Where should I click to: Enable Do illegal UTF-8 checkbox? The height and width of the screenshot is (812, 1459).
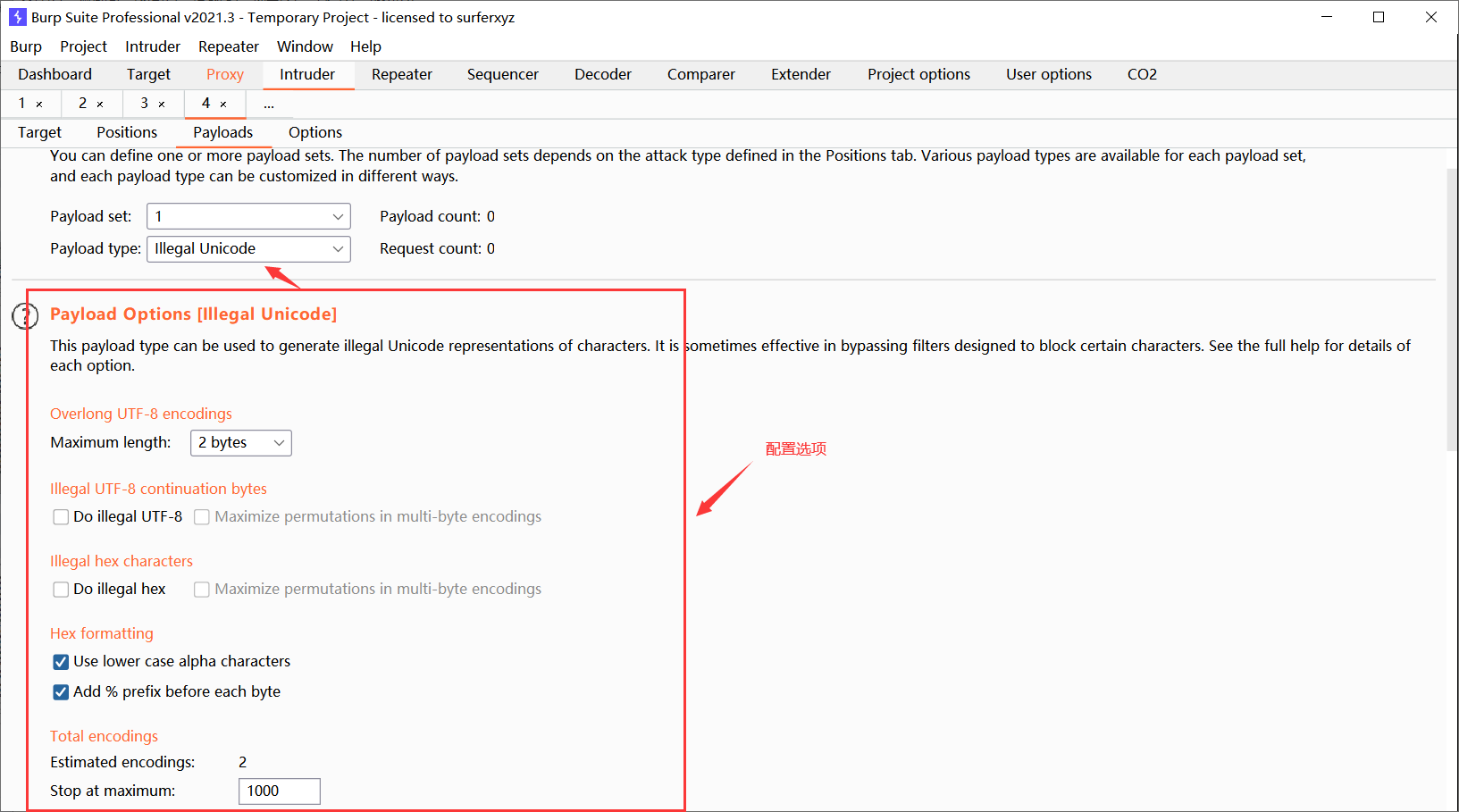tap(61, 517)
